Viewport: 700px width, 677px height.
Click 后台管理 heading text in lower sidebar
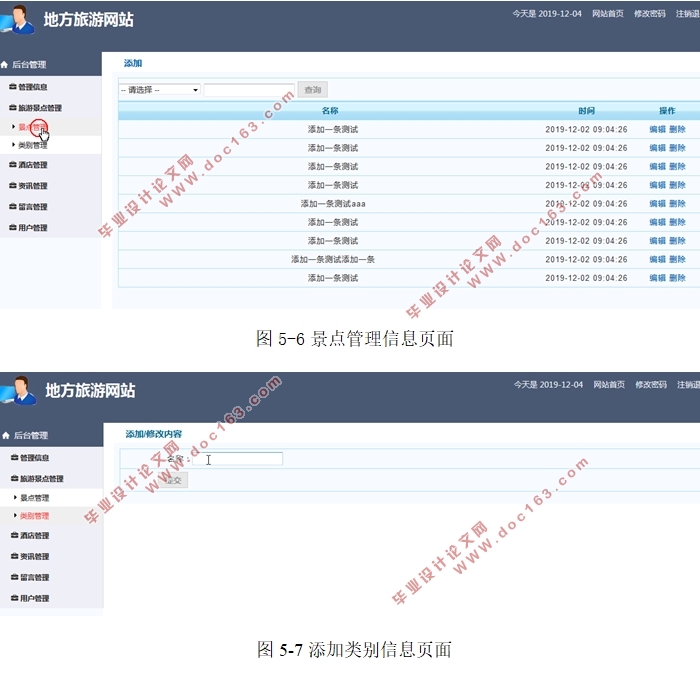(x=31, y=435)
